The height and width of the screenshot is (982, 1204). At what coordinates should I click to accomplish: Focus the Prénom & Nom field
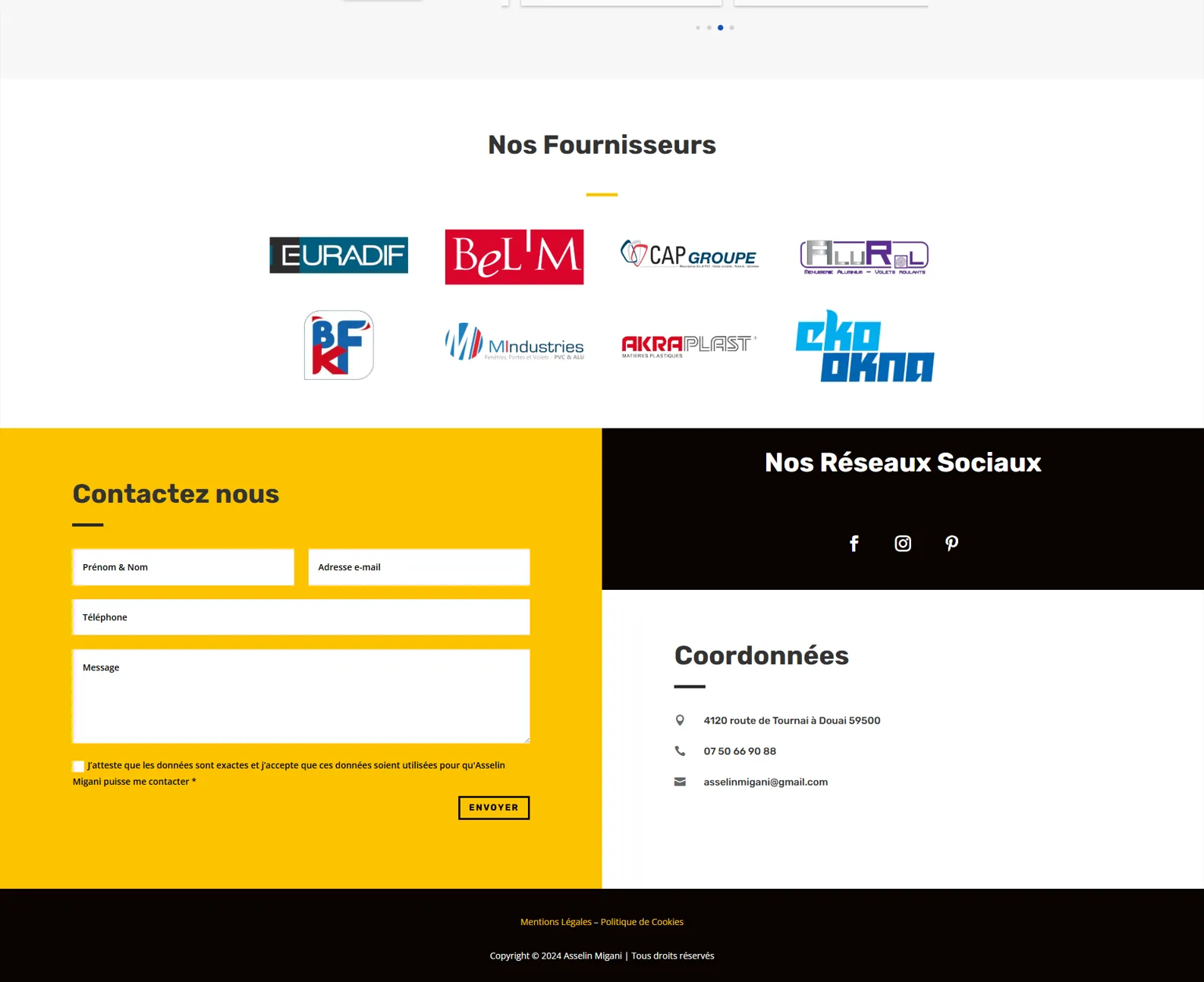(183, 567)
